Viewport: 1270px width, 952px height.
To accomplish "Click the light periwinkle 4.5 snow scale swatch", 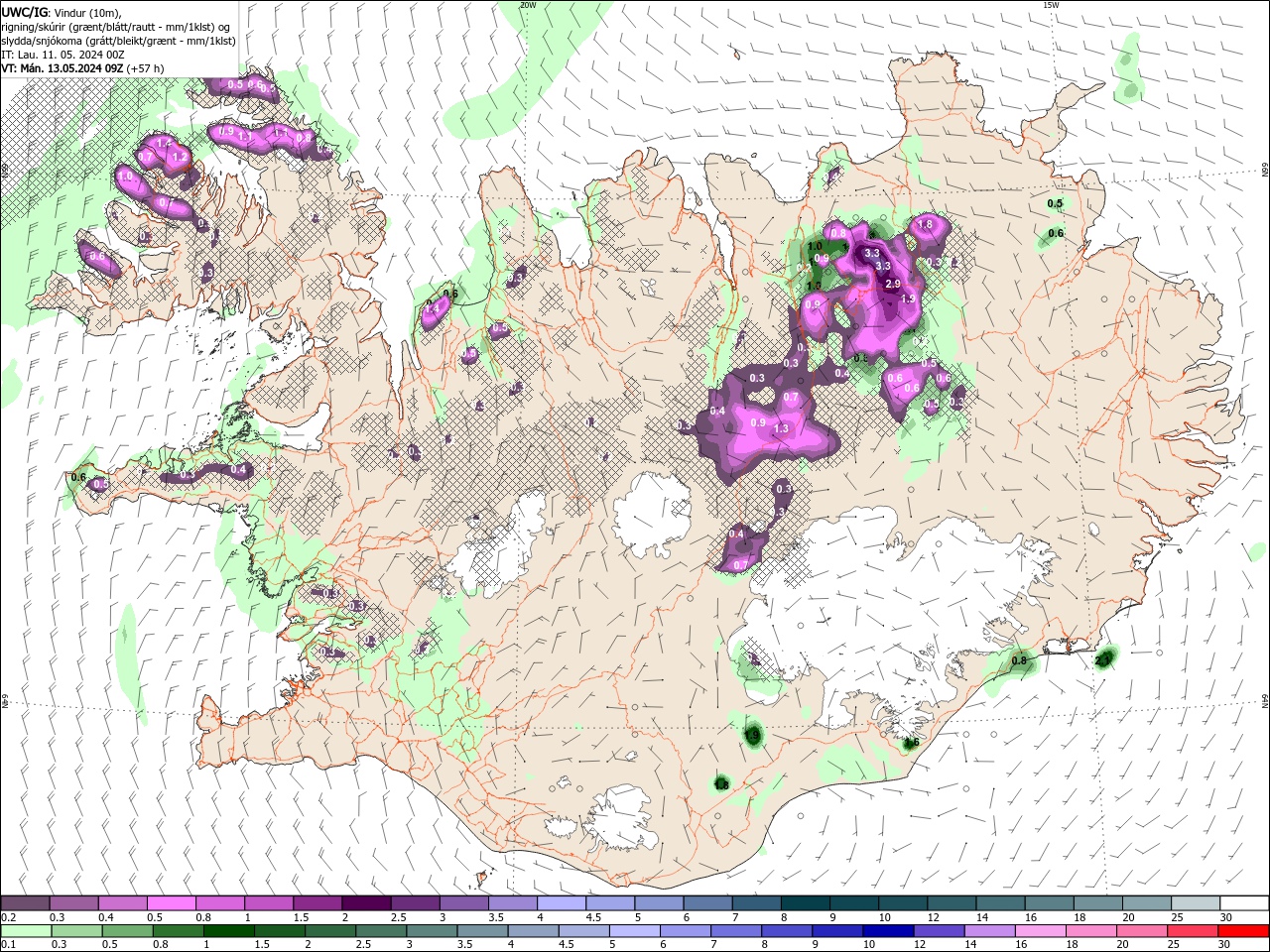I will pos(610,903).
